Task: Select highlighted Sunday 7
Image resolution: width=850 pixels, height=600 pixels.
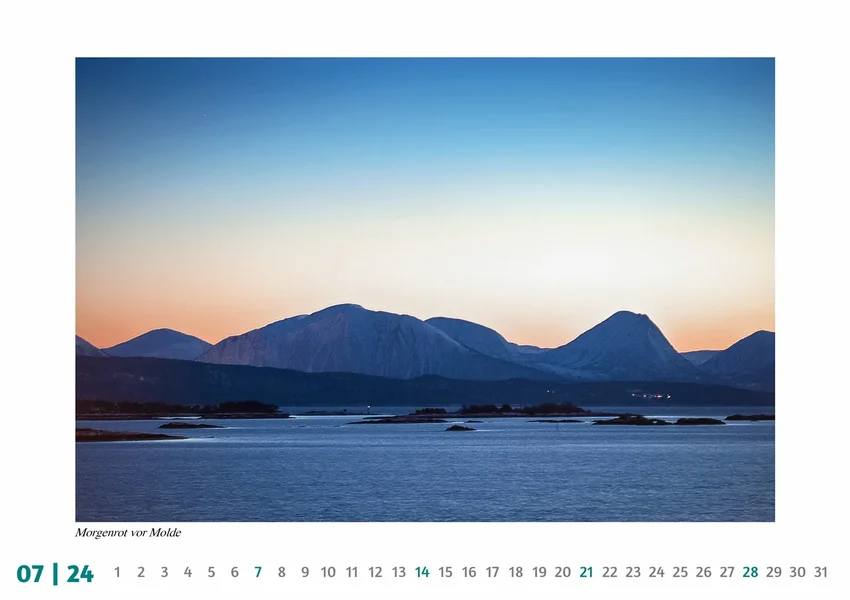Action: pos(258,572)
